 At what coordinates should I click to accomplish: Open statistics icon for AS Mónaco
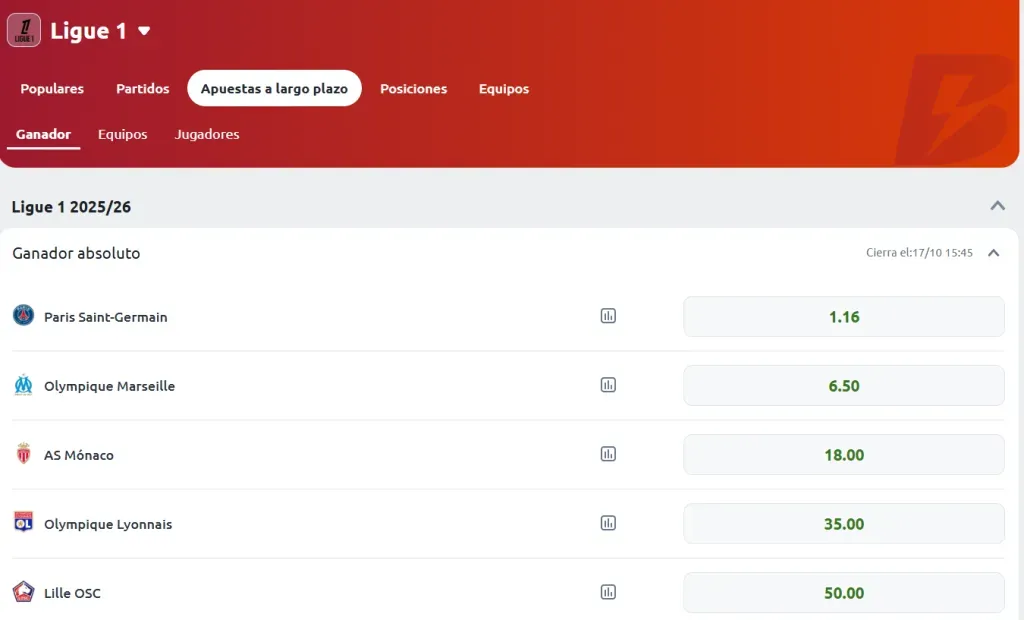tap(608, 453)
